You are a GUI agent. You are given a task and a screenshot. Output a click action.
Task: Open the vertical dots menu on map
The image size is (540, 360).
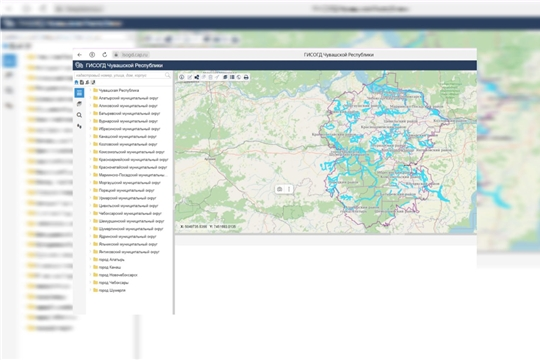pos(289,189)
